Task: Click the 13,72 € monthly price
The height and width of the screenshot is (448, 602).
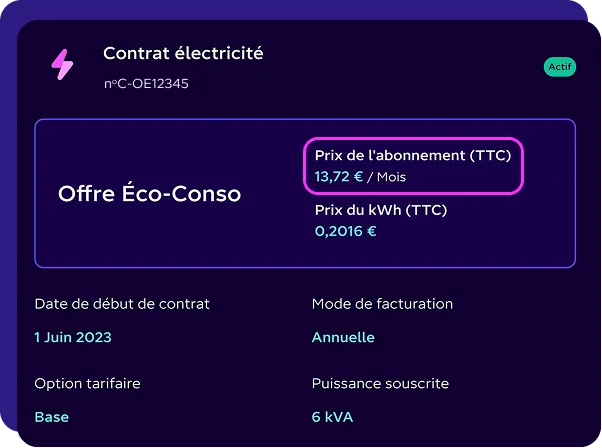Action: pos(339,177)
